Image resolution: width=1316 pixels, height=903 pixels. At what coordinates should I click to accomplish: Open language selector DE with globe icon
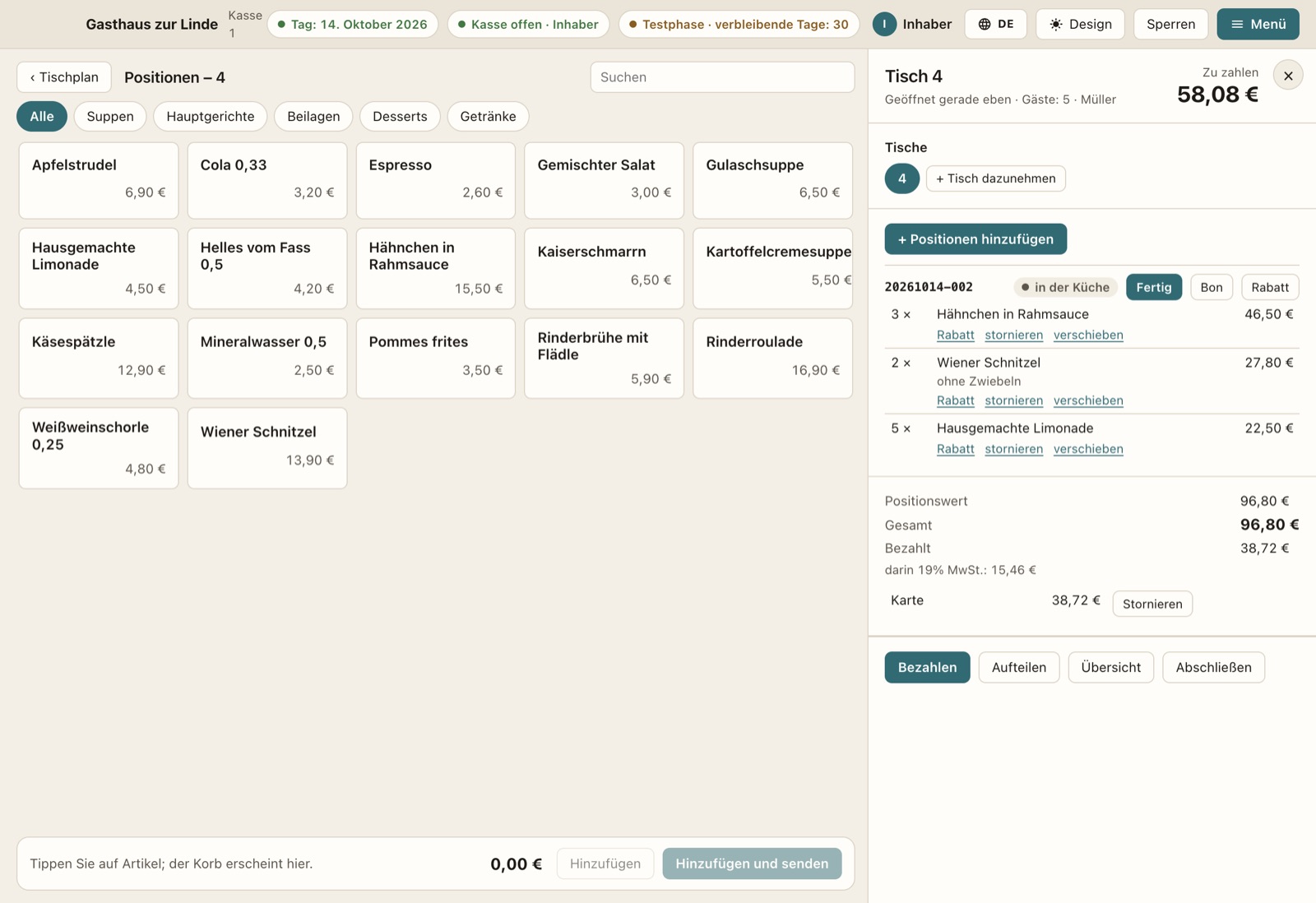tap(995, 25)
